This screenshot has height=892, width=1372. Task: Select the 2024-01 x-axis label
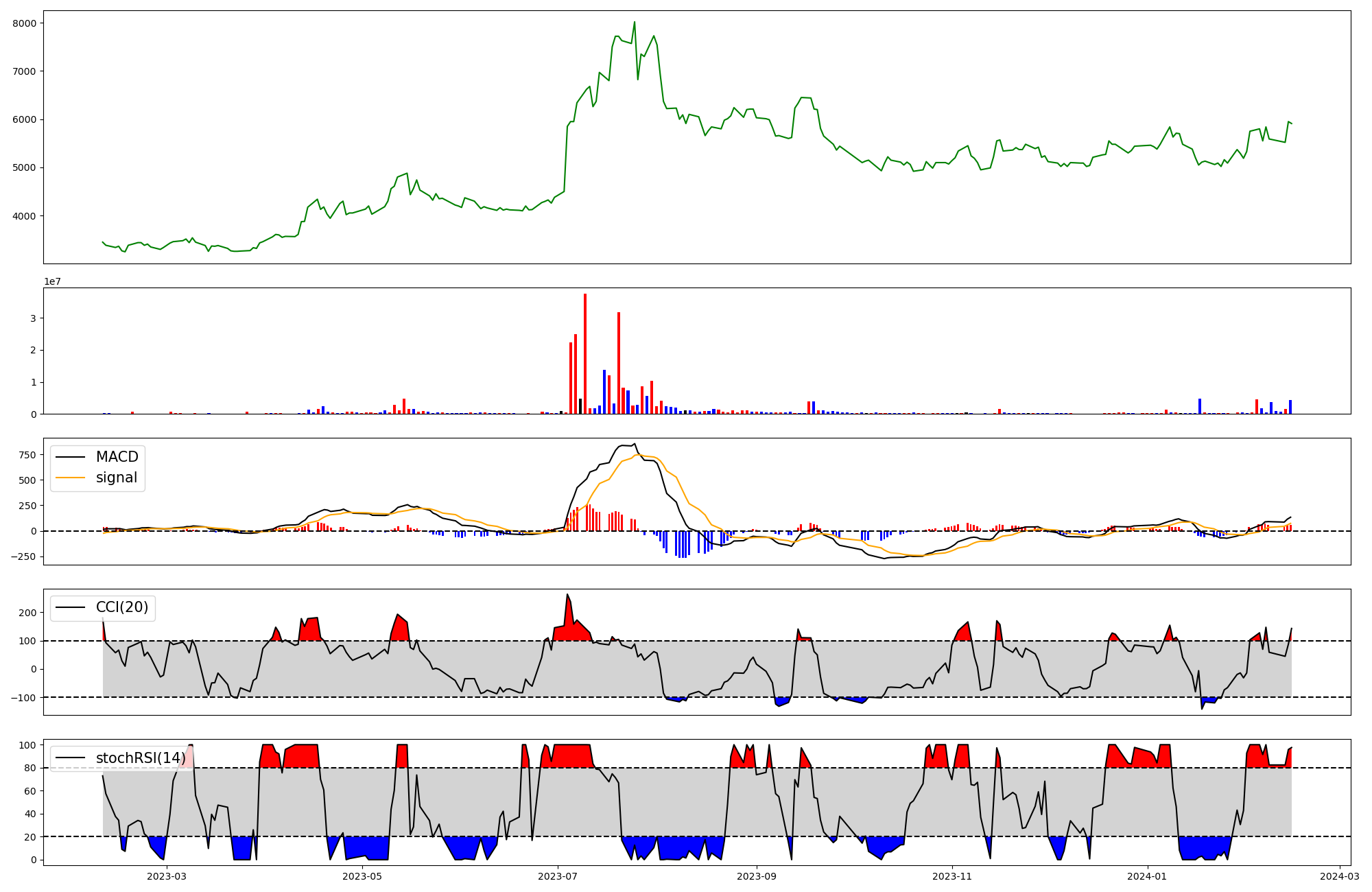click(x=1148, y=876)
